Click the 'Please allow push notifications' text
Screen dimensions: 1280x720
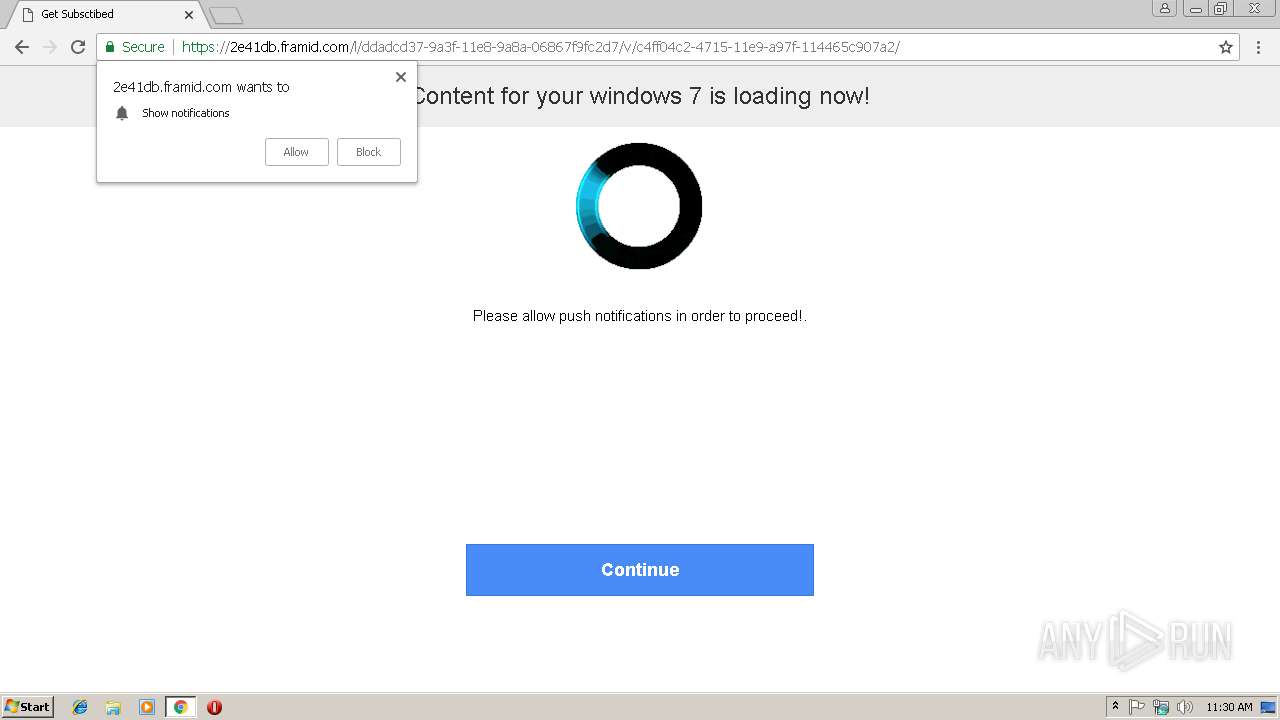tap(639, 316)
